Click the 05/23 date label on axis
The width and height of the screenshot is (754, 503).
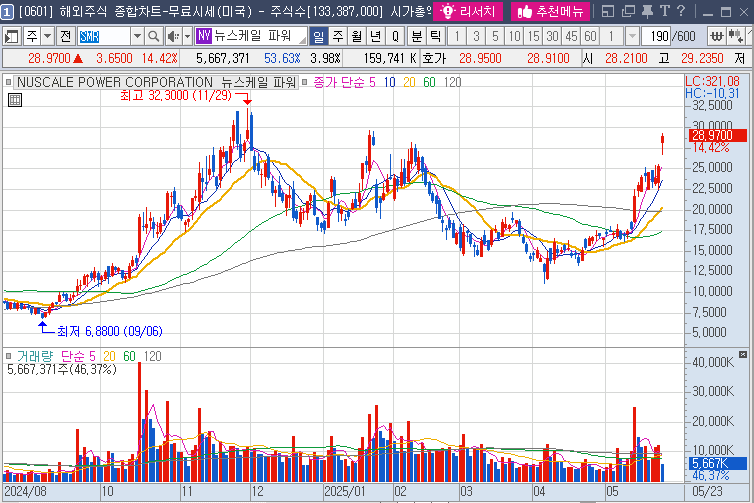(x=707, y=491)
